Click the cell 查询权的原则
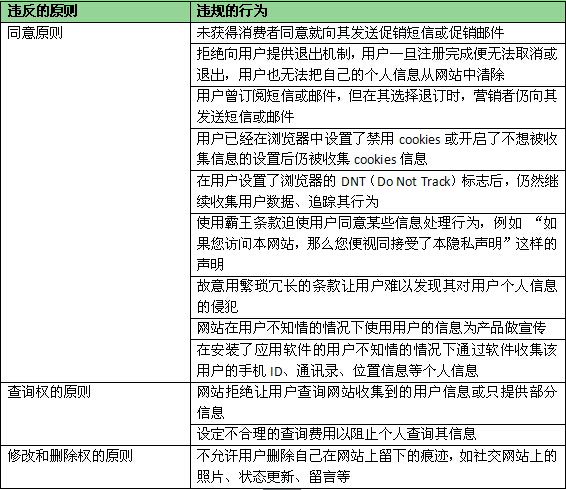This screenshot has width=566, height=490. coord(95,414)
